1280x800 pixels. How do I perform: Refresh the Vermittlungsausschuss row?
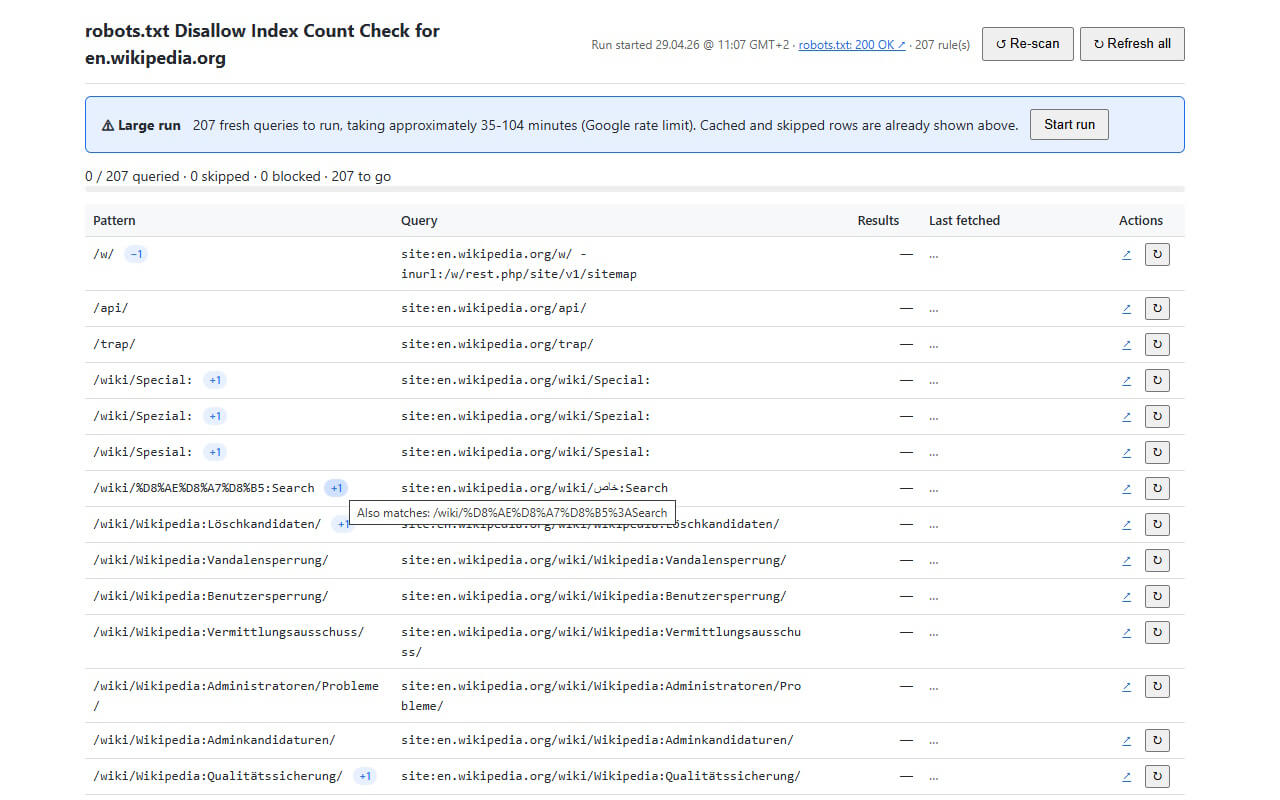[1157, 632]
